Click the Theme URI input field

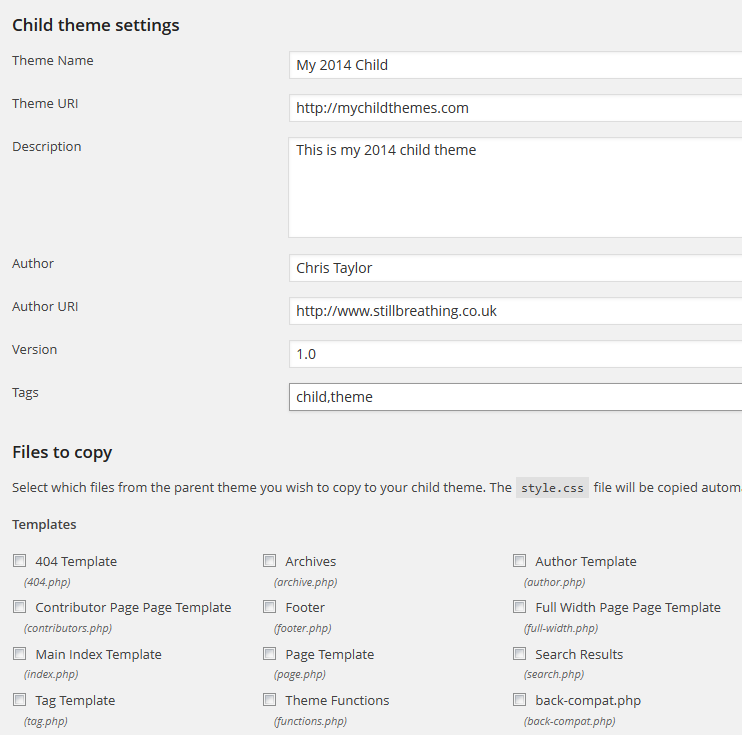(515, 108)
